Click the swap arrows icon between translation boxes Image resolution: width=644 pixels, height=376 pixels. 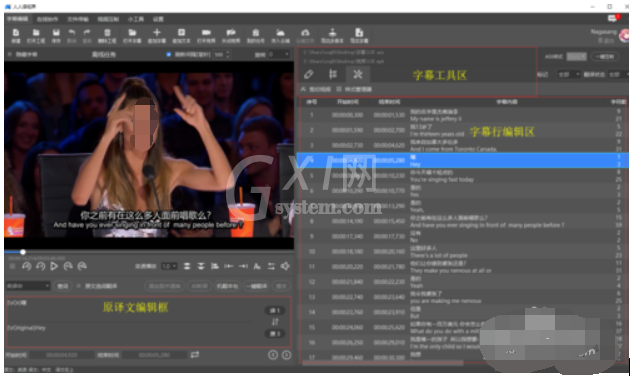[275, 322]
